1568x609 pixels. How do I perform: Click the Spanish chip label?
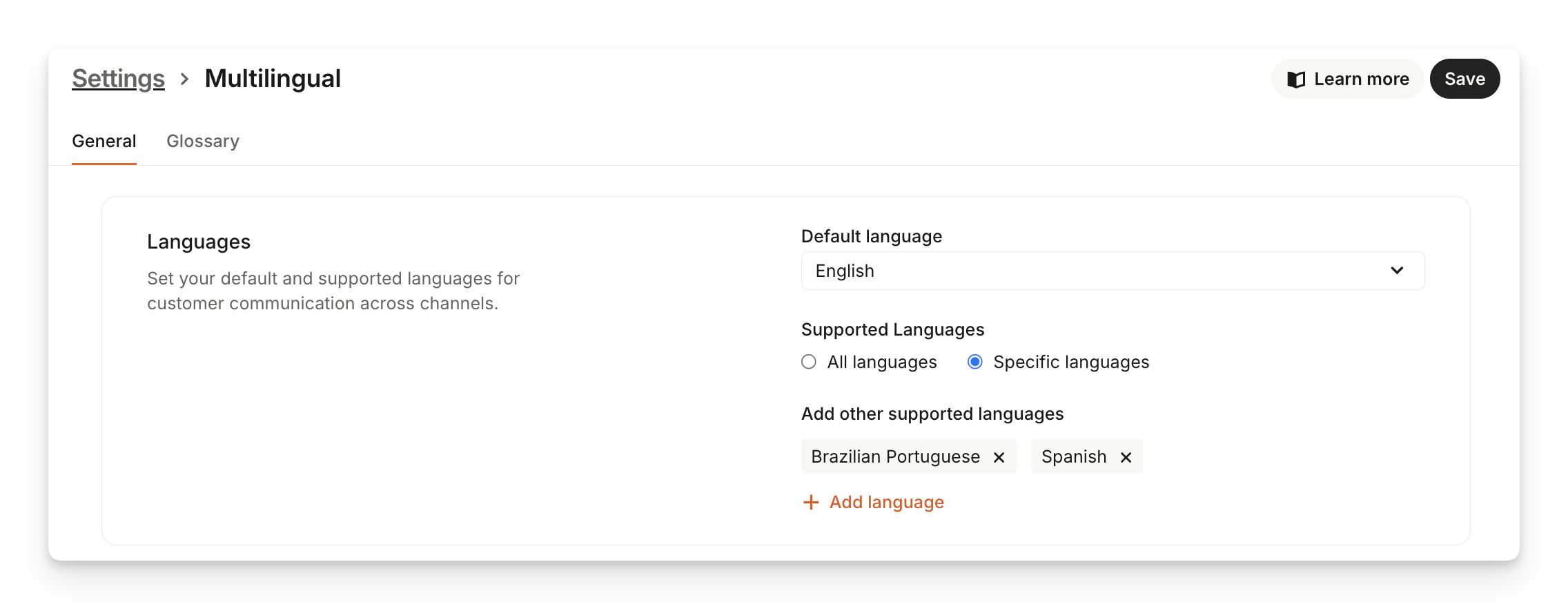1074,456
